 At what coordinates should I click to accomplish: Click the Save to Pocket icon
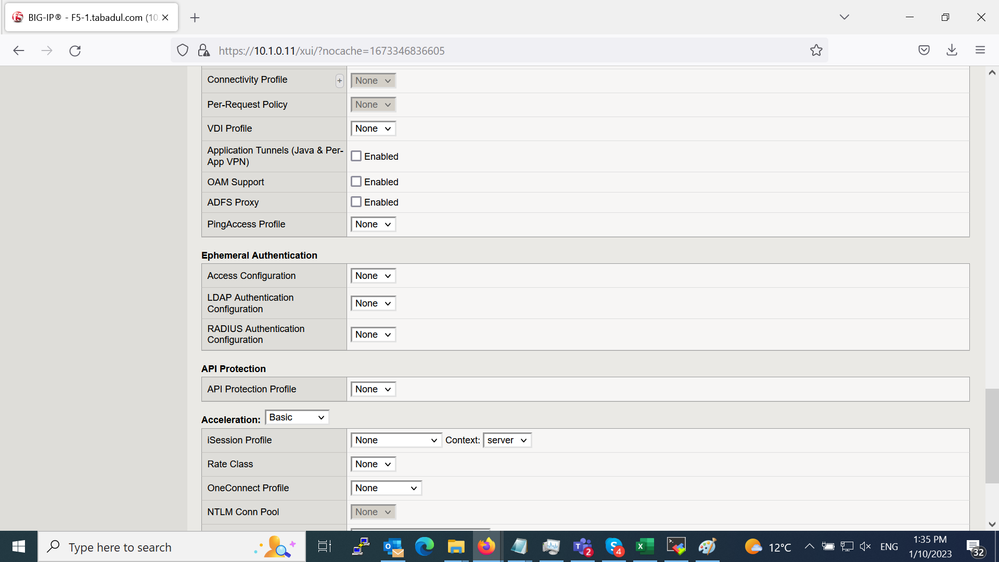(924, 50)
